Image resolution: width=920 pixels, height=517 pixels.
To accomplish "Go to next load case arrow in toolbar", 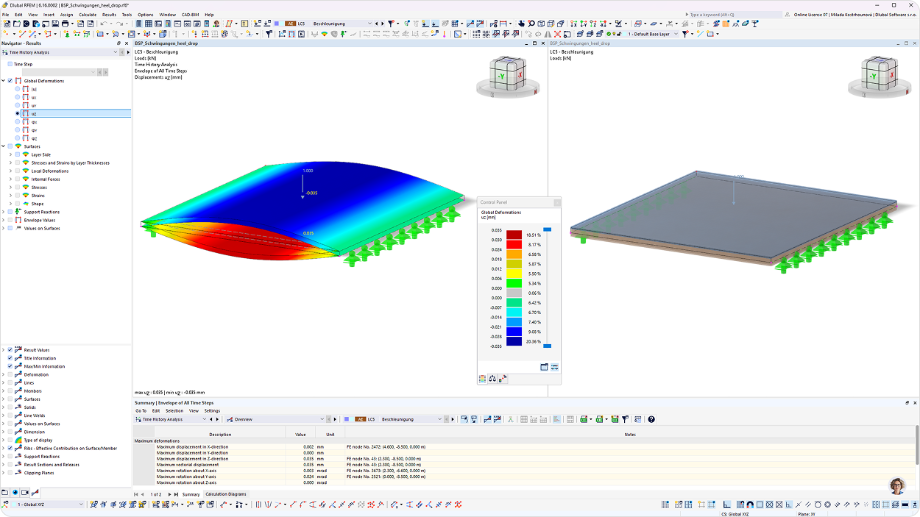I will pyautogui.click(x=383, y=23).
